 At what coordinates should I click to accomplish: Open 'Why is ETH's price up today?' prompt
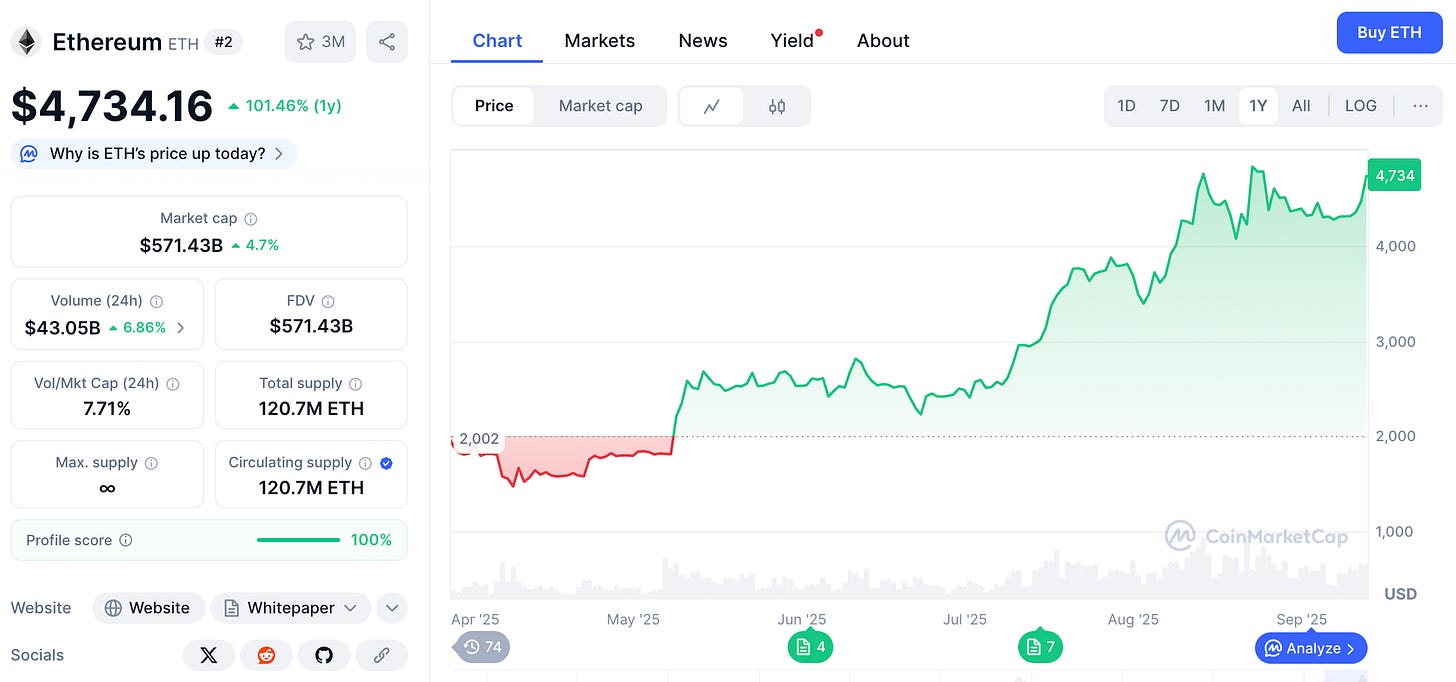tap(154, 154)
